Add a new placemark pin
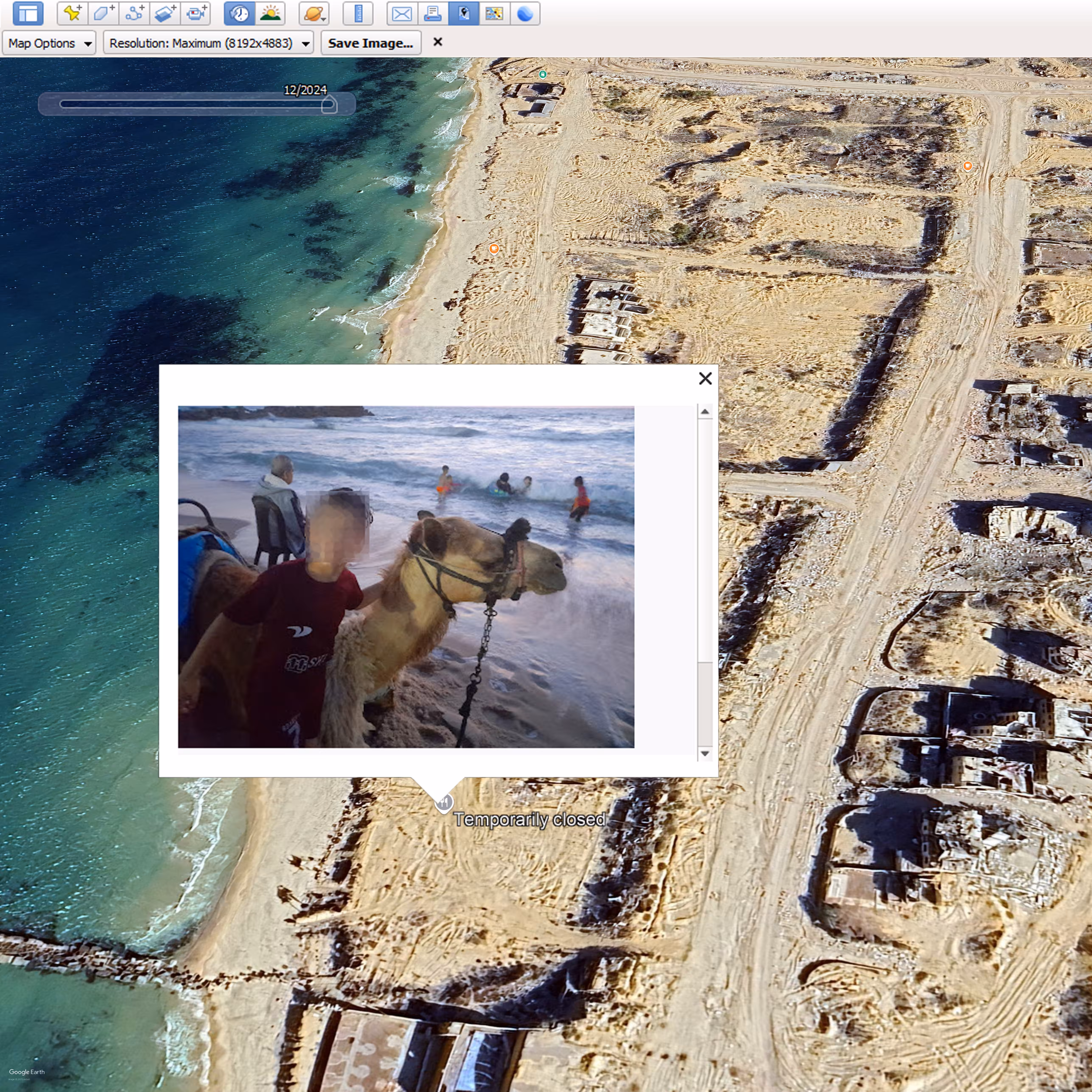Screen dimensions: 1092x1092 [x=72, y=14]
